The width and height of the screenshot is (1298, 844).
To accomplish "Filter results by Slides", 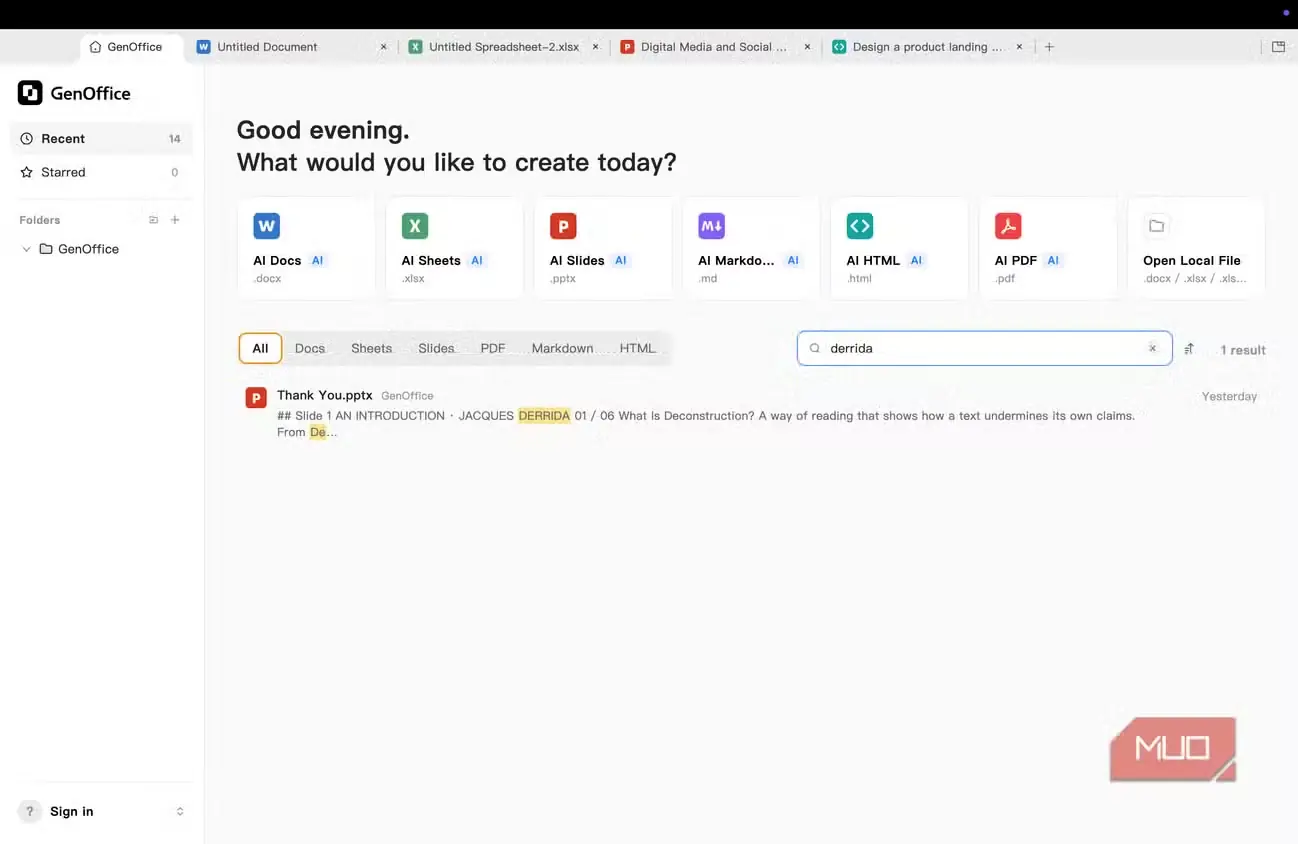I will coord(436,348).
